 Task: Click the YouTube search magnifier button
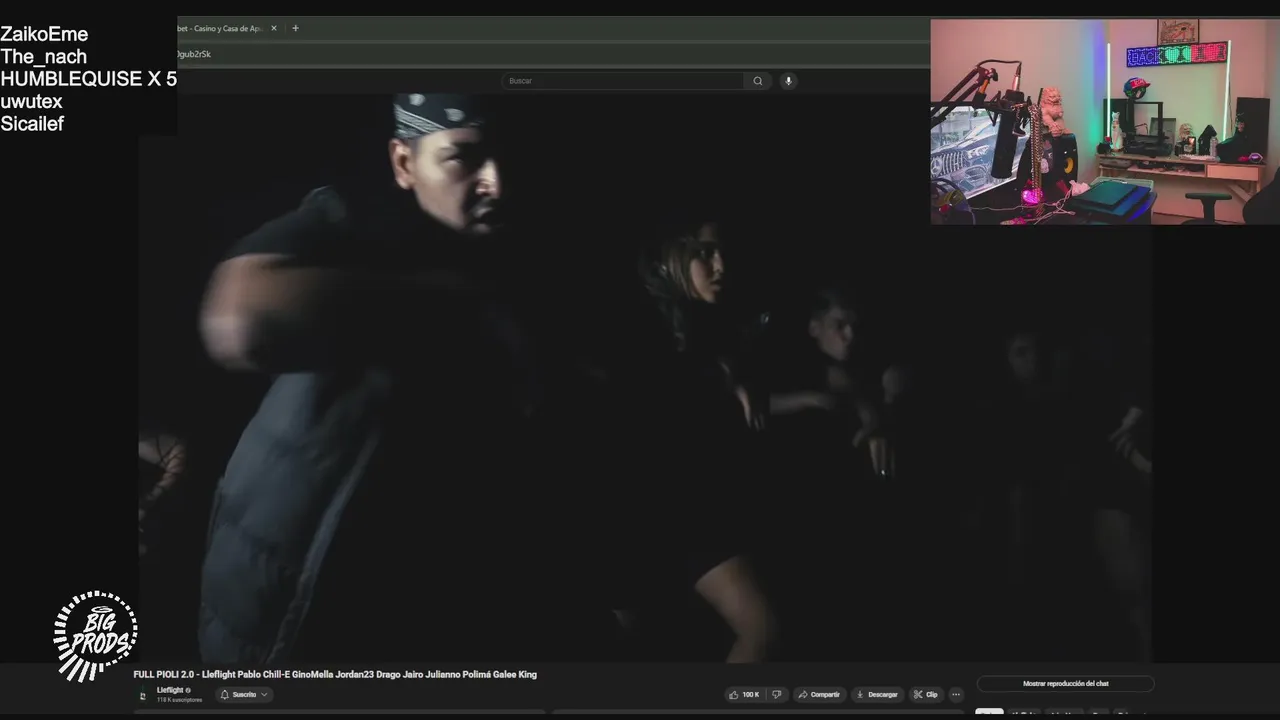758,81
